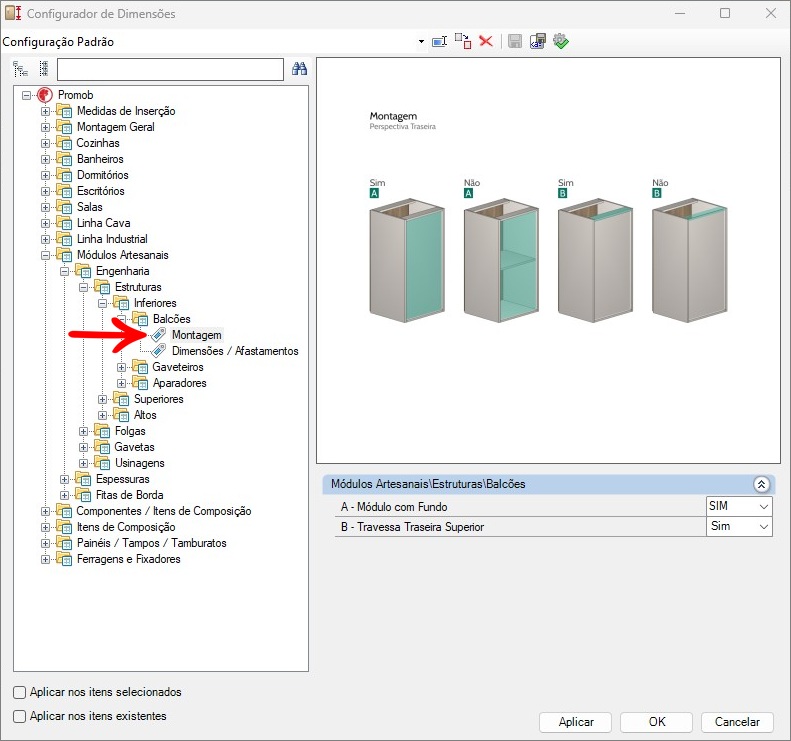791x741 pixels.
Task: Check Aplicar nos itens existentes
Action: (x=20, y=716)
